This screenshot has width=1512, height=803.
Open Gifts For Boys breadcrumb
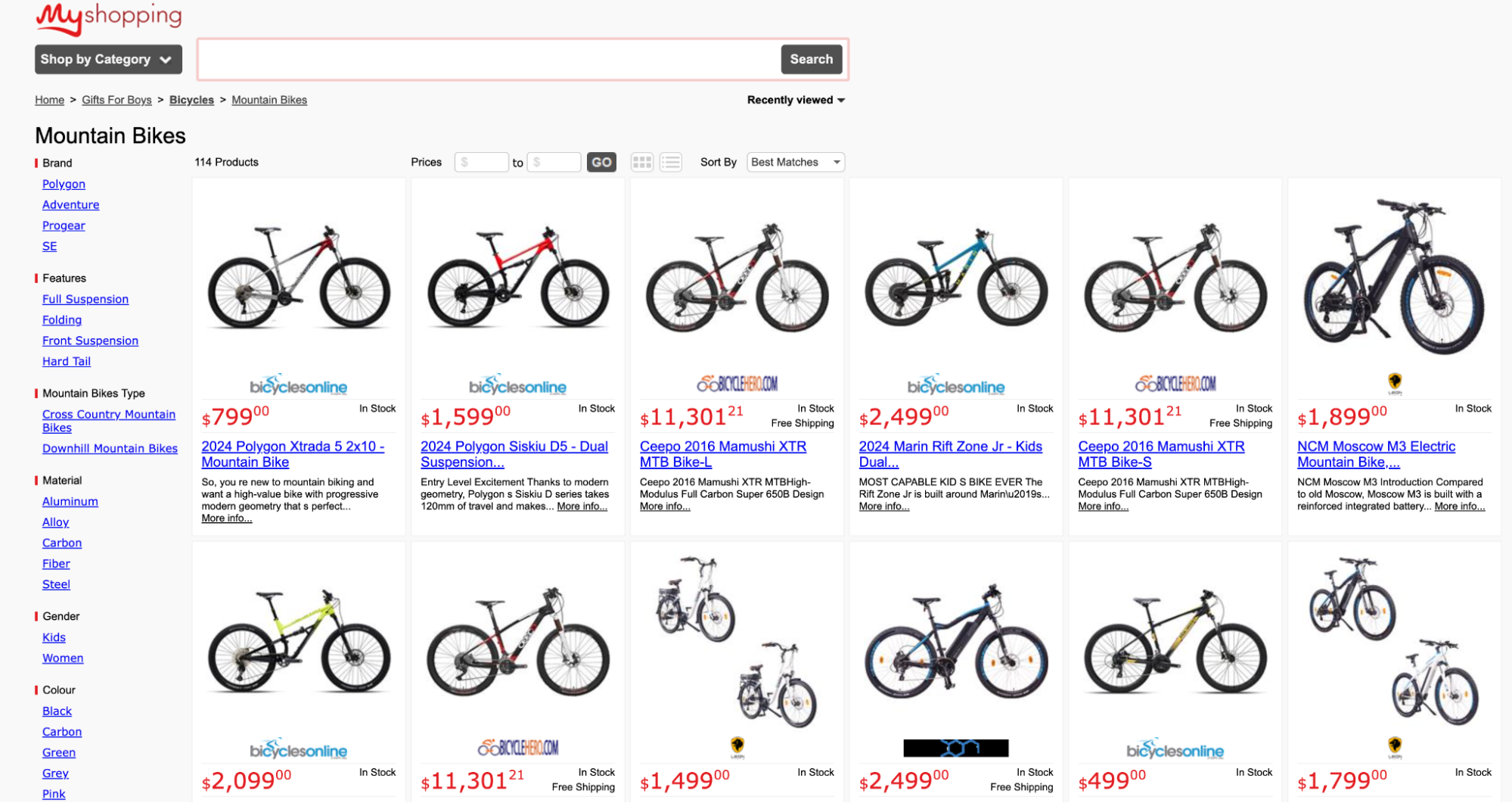click(116, 100)
